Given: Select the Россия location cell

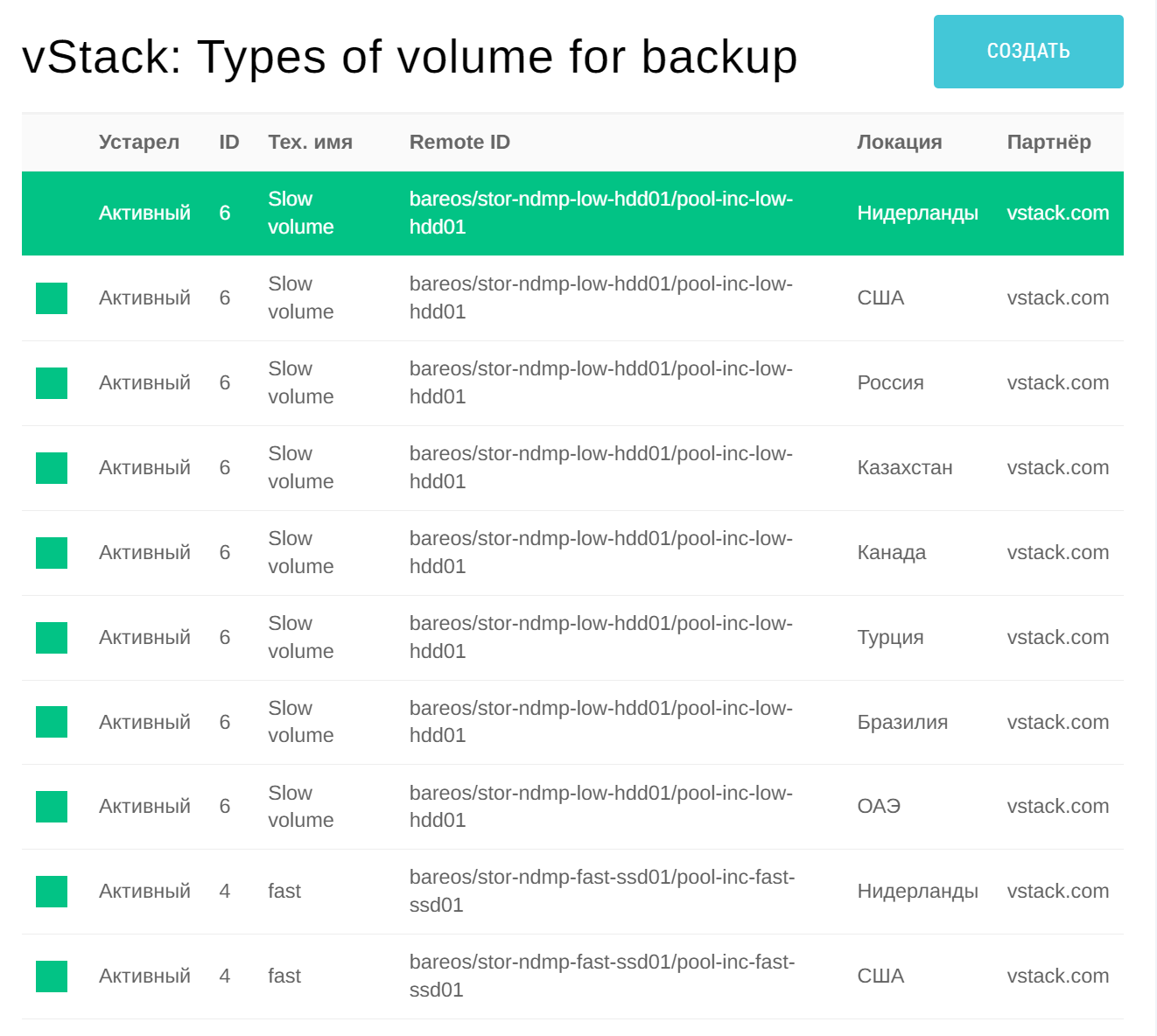Looking at the screenshot, I should click(x=890, y=383).
